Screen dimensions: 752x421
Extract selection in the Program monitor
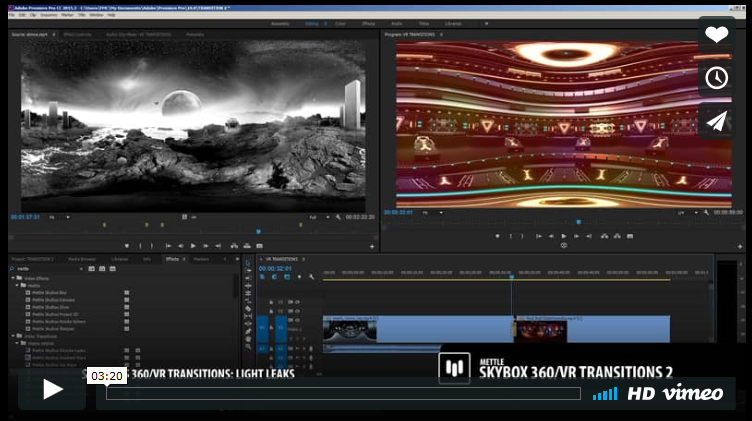point(617,236)
